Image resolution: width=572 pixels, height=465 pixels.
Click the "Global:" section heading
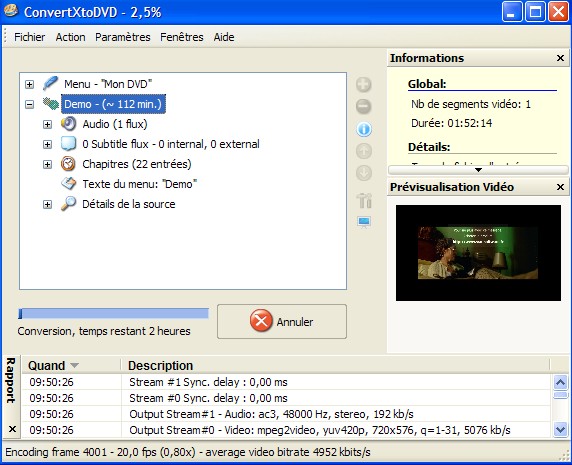[x=427, y=84]
